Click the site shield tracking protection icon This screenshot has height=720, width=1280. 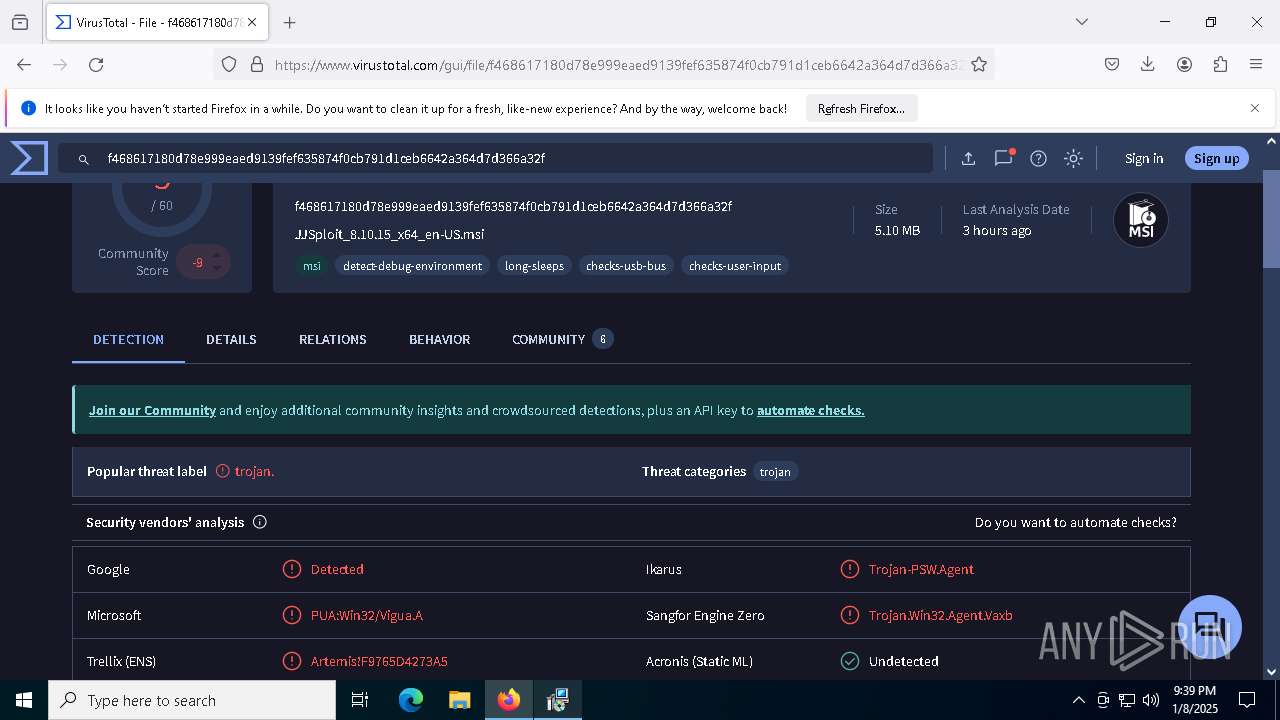(229, 64)
